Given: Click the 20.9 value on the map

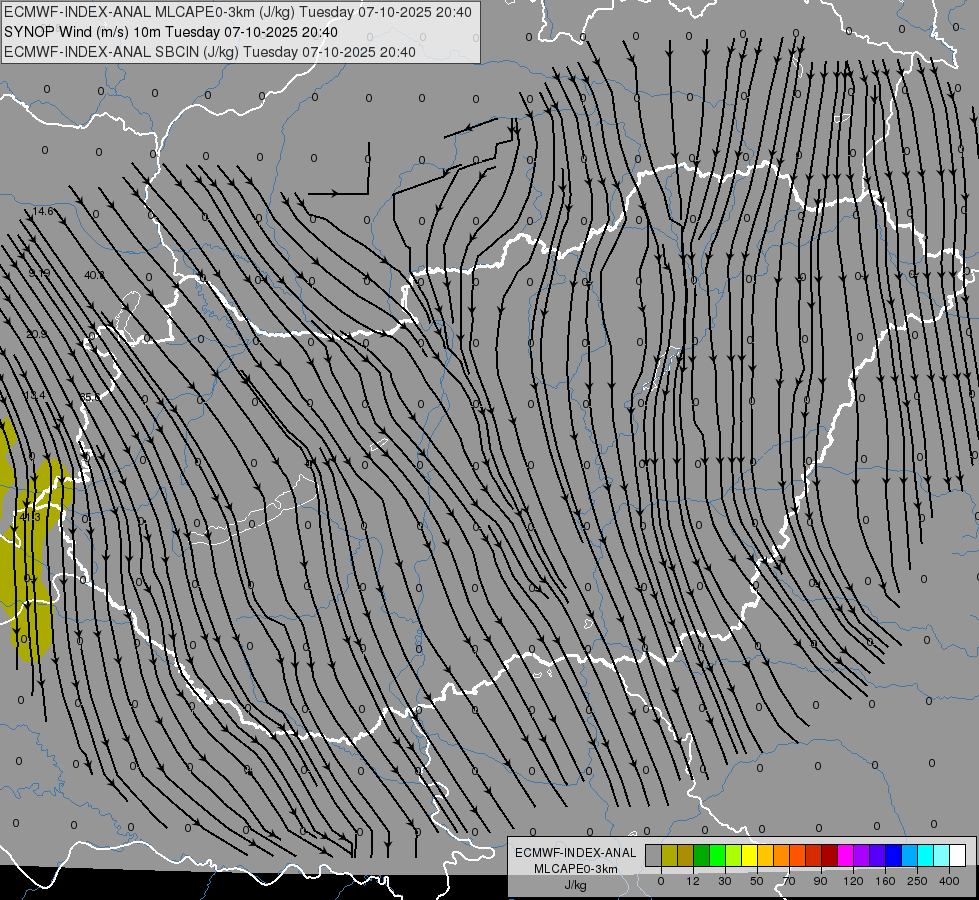Looking at the screenshot, I should click(36, 334).
